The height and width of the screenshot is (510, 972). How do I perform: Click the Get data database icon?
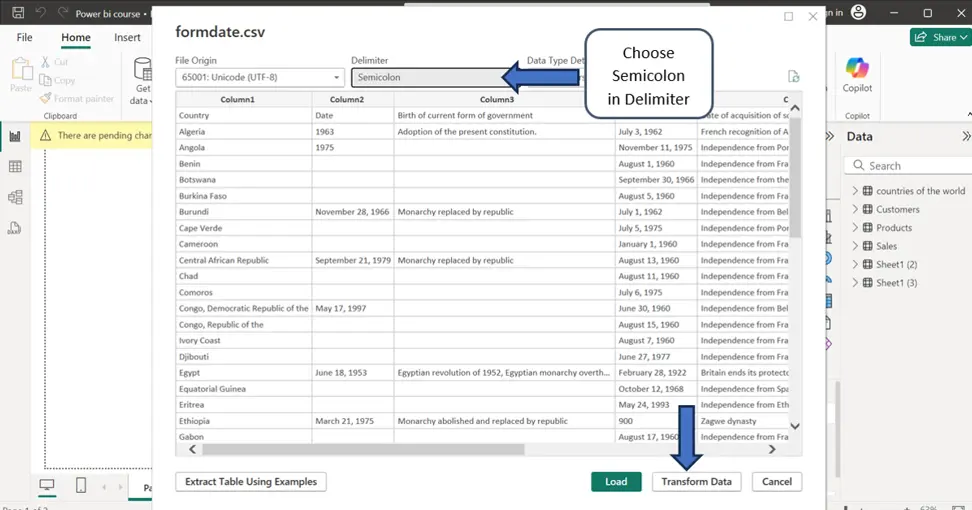click(x=143, y=69)
